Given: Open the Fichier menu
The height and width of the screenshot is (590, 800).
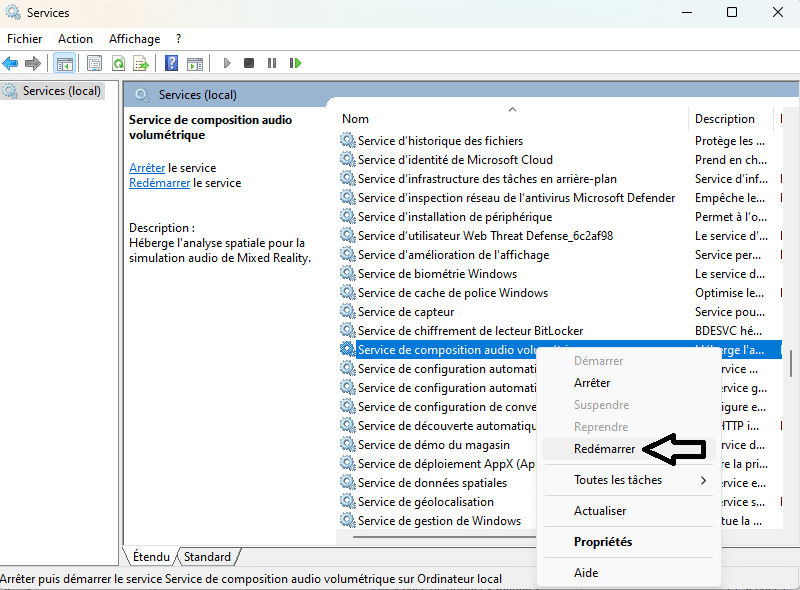Looking at the screenshot, I should [x=24, y=39].
